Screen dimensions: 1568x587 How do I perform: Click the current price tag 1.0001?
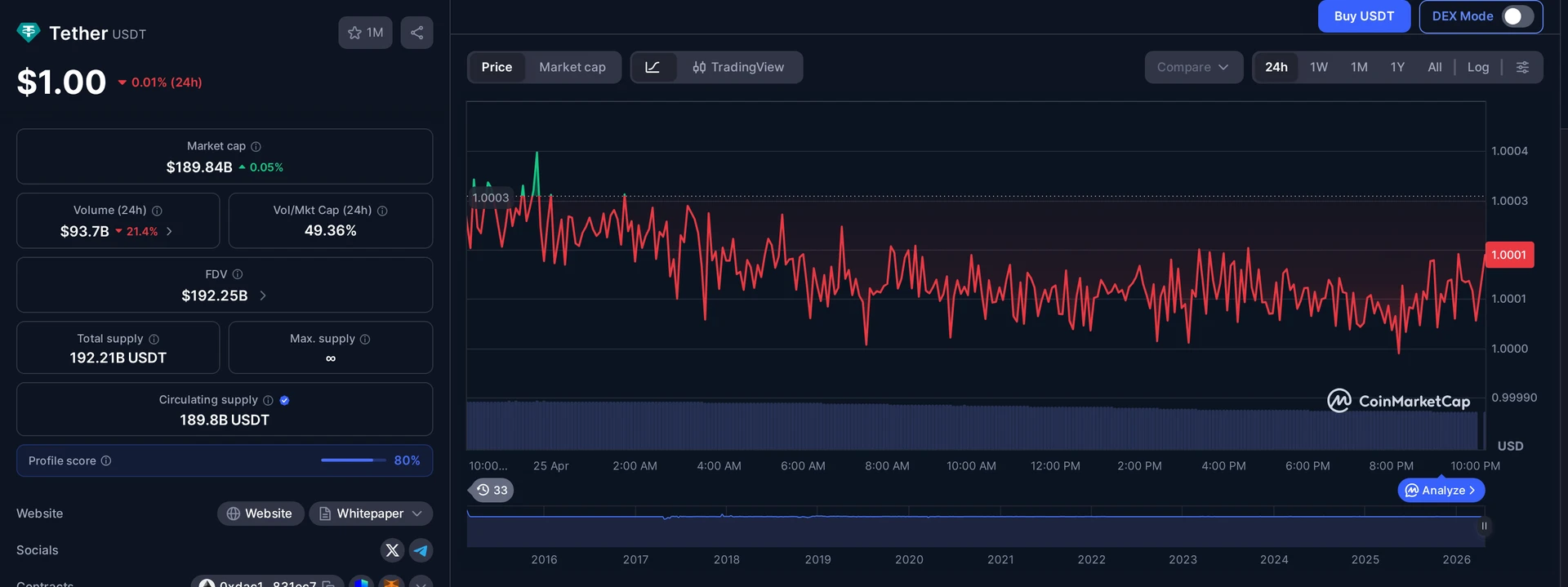pyautogui.click(x=1509, y=255)
